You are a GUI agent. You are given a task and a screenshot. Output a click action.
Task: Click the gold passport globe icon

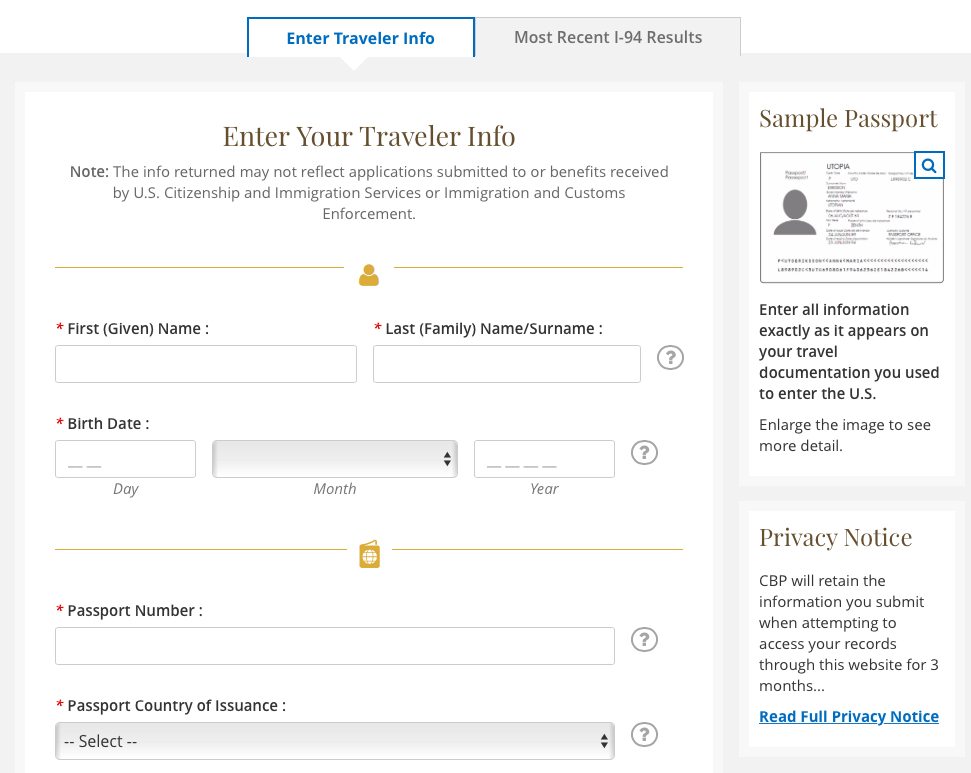[369, 555]
